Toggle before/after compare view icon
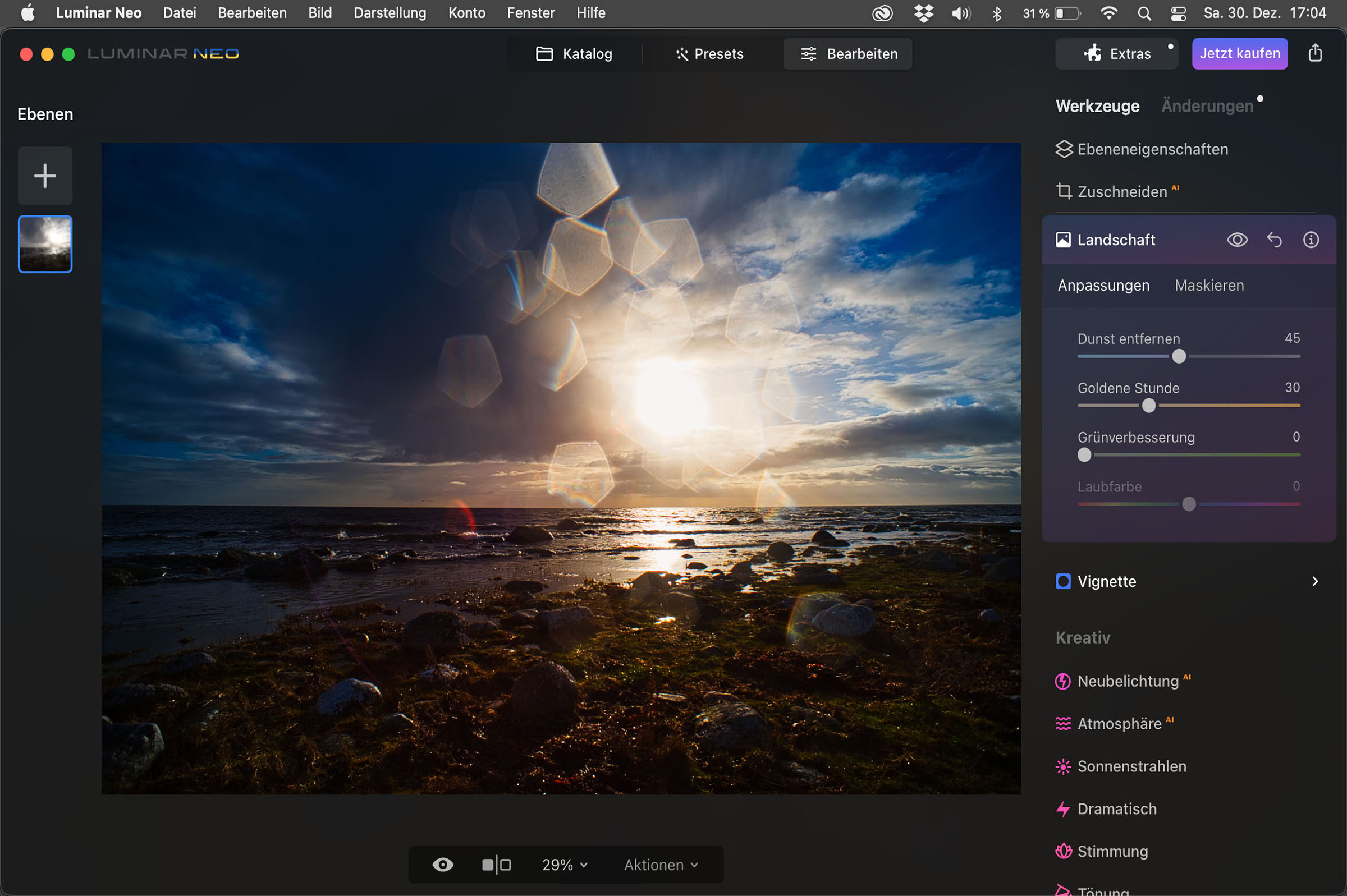Image resolution: width=1347 pixels, height=896 pixels. [x=496, y=865]
